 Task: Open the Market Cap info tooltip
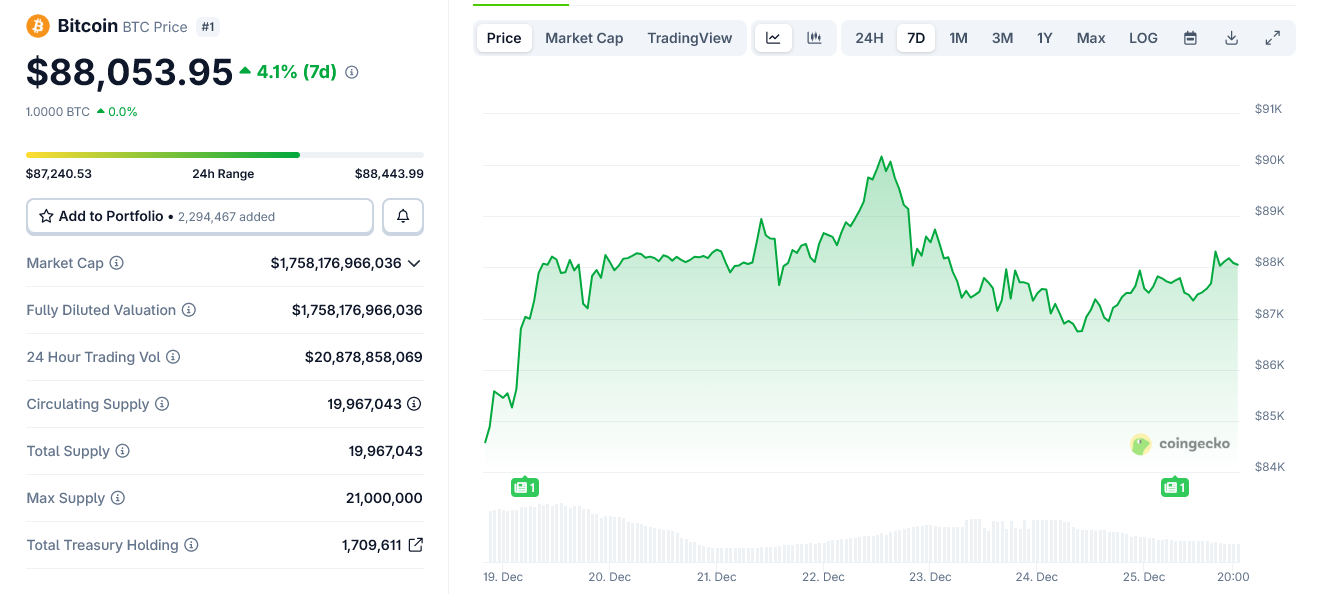[x=117, y=263]
